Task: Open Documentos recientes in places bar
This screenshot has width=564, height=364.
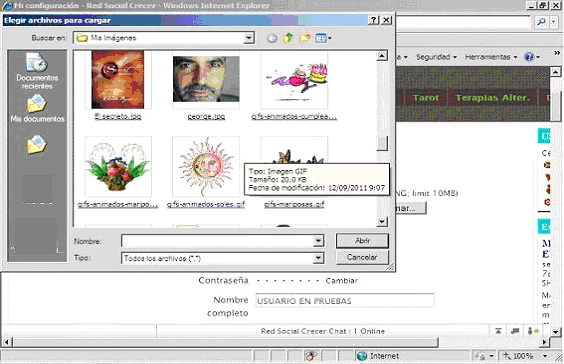Action: point(37,71)
